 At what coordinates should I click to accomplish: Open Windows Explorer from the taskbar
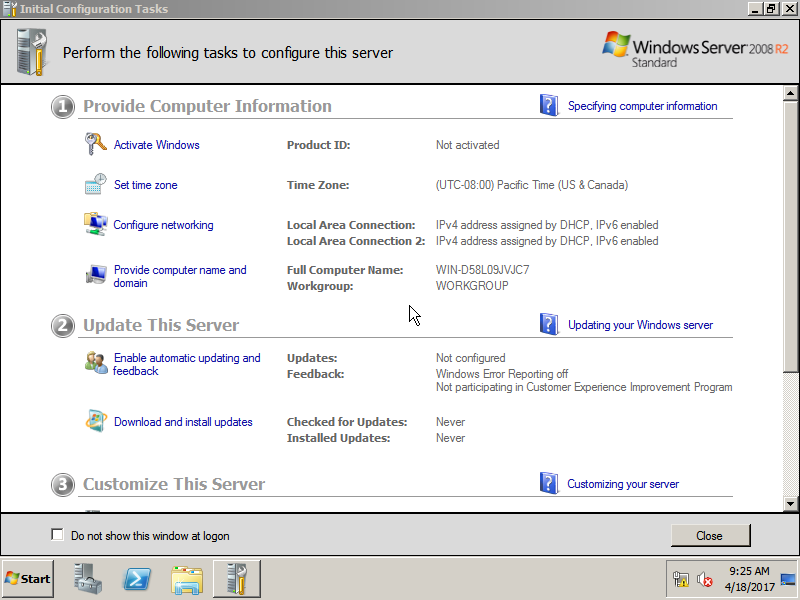coord(187,579)
